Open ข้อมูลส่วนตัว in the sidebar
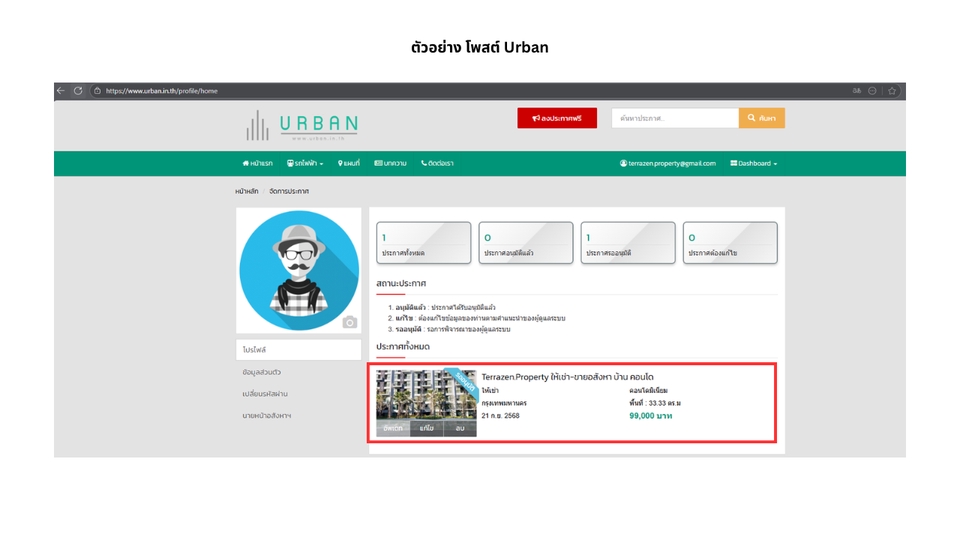 pos(261,372)
